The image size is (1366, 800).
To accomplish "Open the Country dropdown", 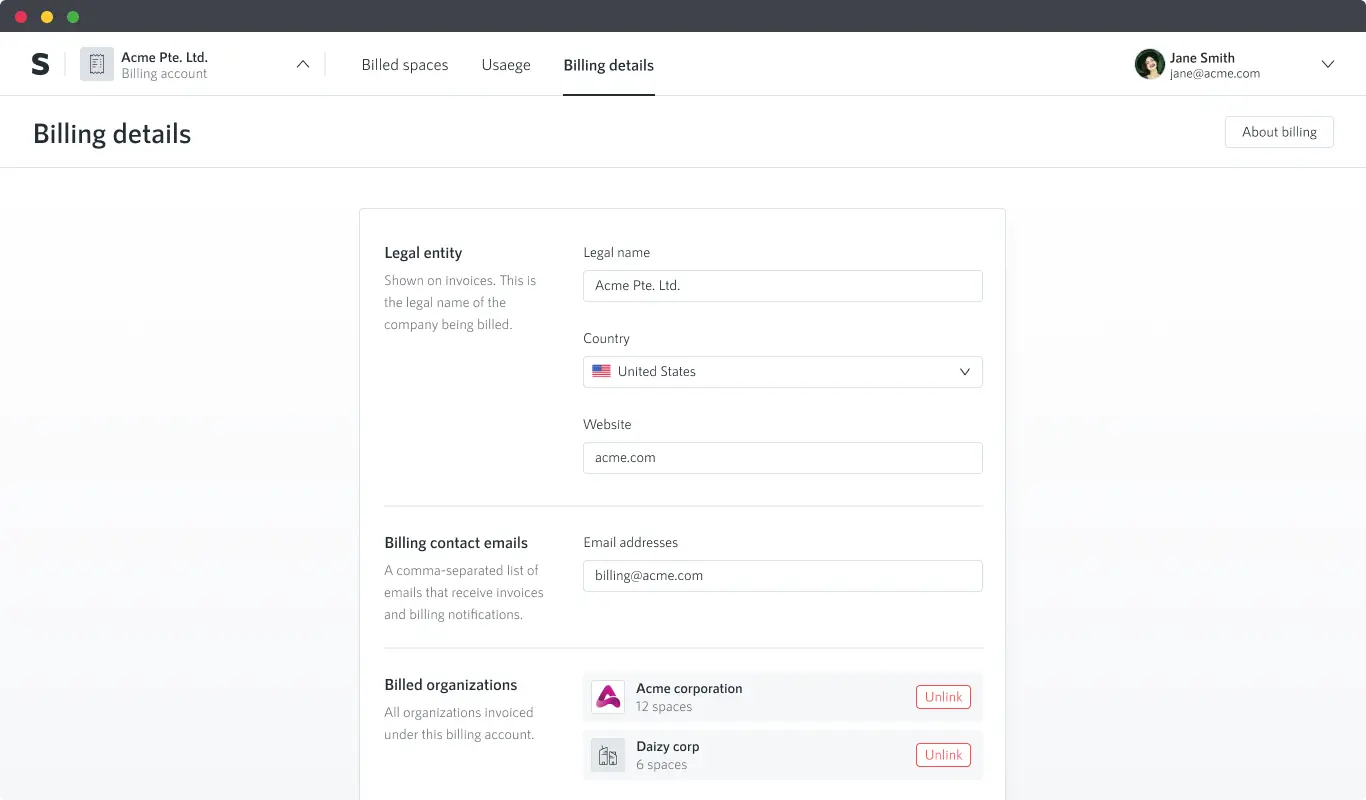I will pos(783,372).
